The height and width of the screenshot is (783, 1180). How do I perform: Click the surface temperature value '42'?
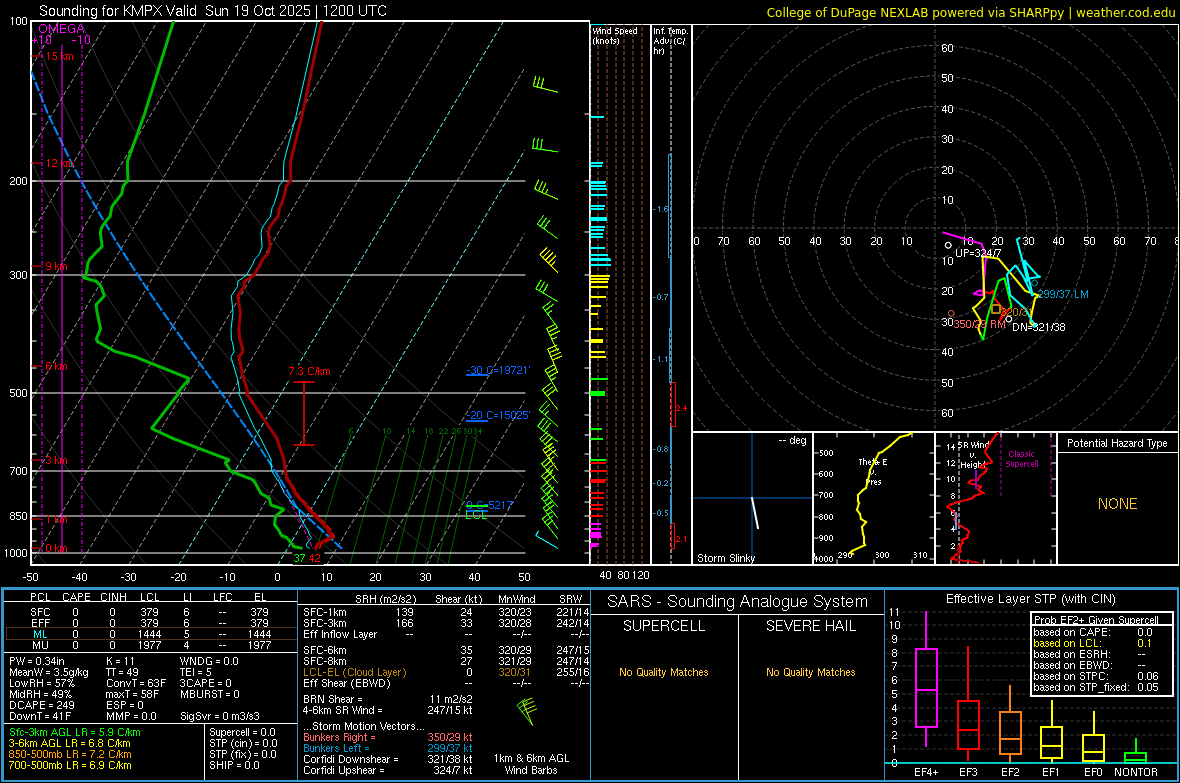[315, 558]
